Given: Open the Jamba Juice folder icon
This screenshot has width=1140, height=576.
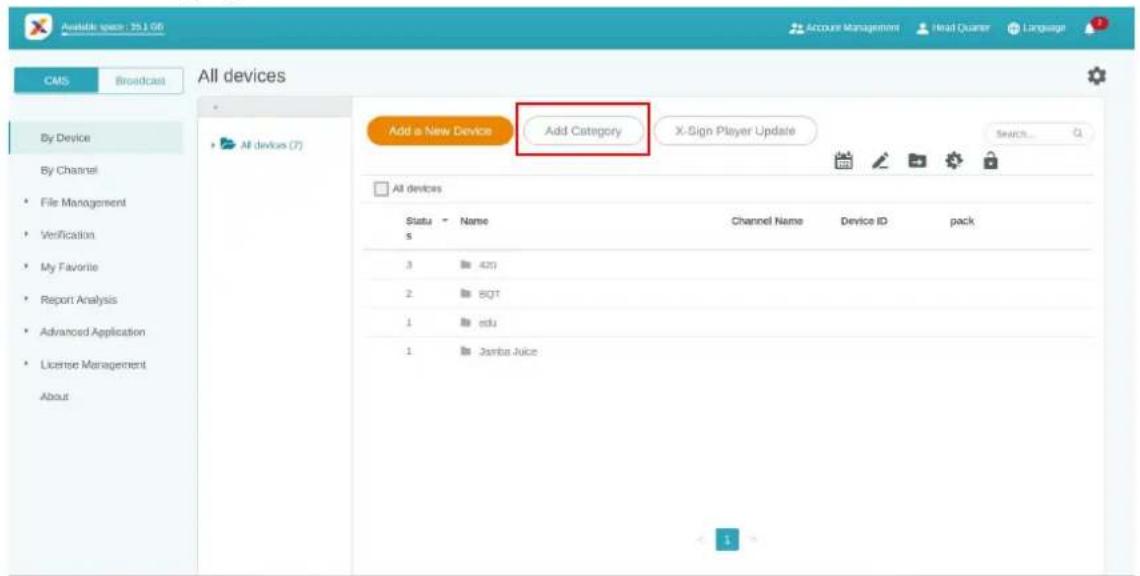Looking at the screenshot, I should [465, 352].
